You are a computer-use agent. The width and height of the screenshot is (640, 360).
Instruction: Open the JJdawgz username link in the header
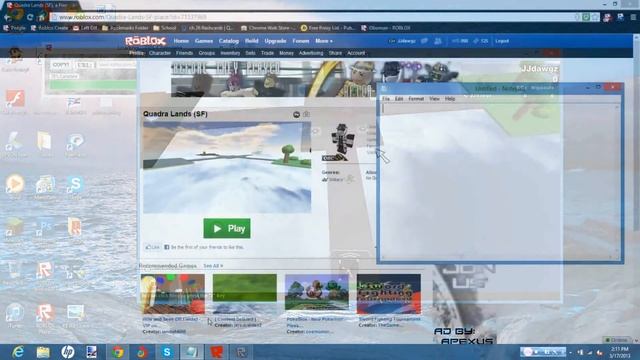click(406, 41)
